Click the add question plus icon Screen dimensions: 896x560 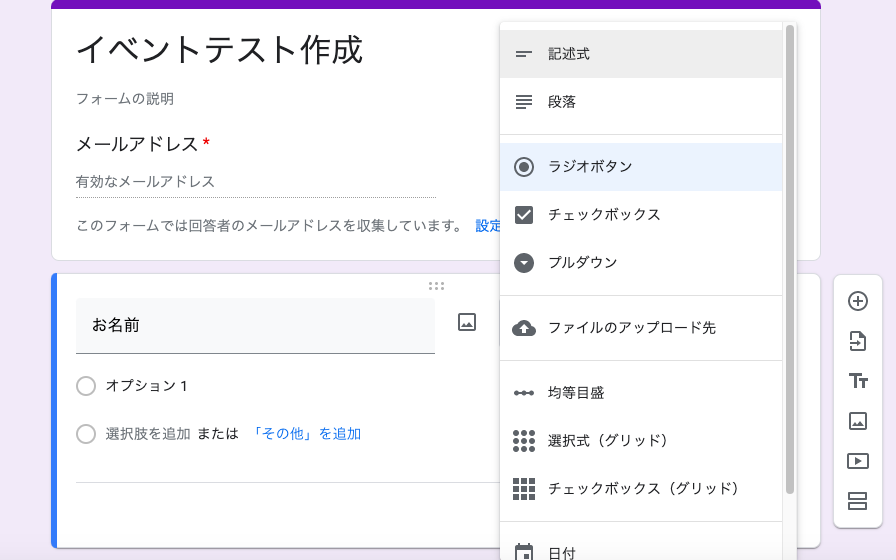(x=858, y=301)
